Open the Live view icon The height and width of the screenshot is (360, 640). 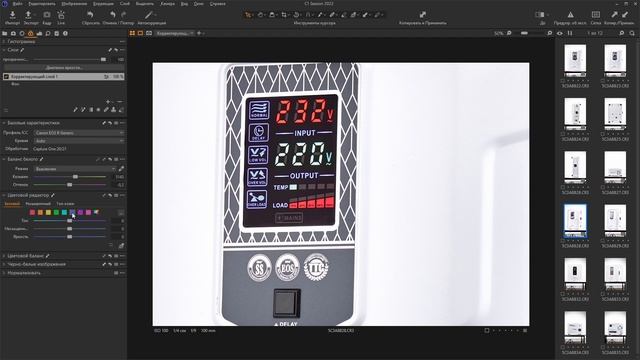click(x=61, y=15)
